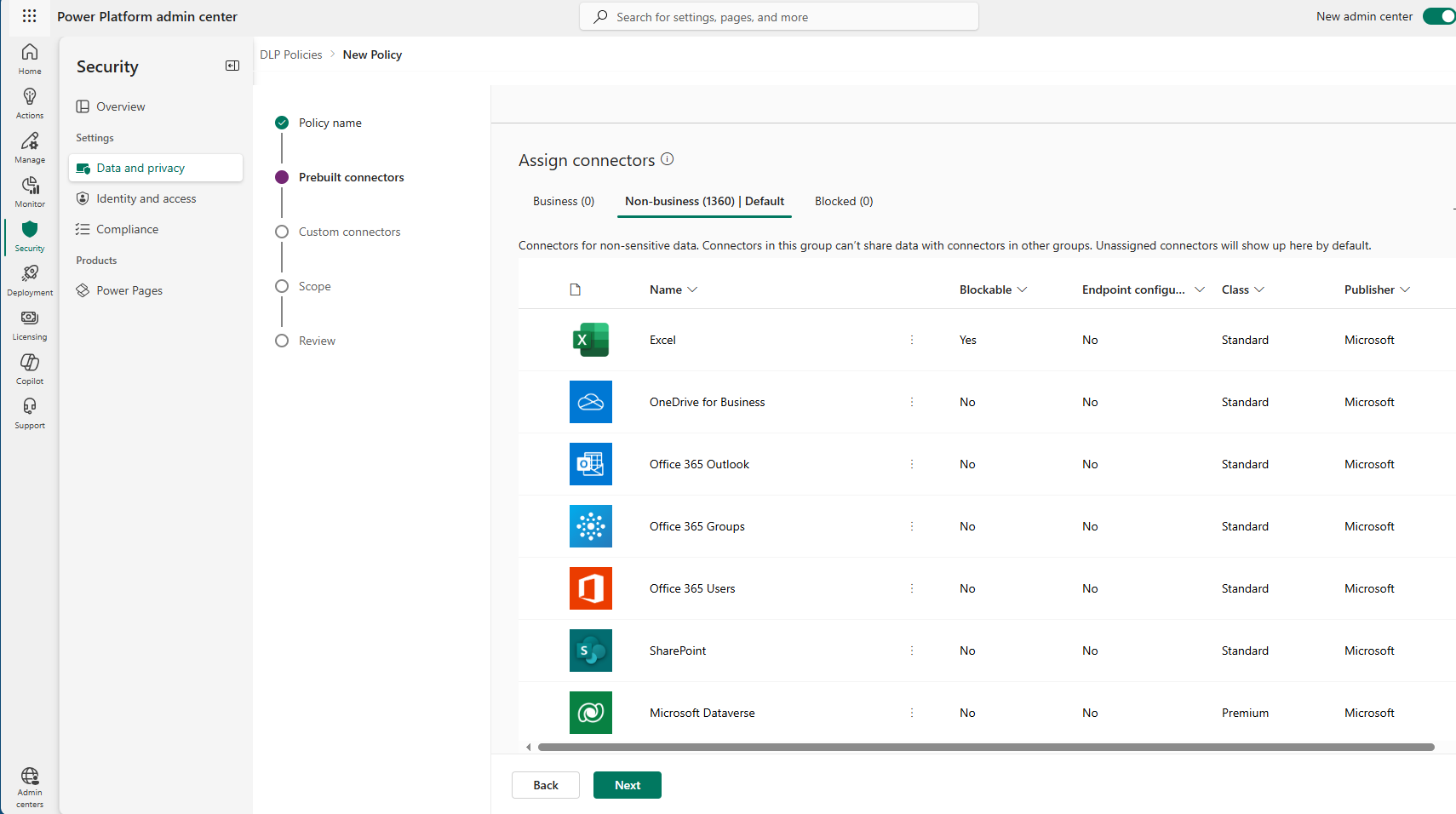
Task: Open Overview in Security menu
Action: click(156, 106)
